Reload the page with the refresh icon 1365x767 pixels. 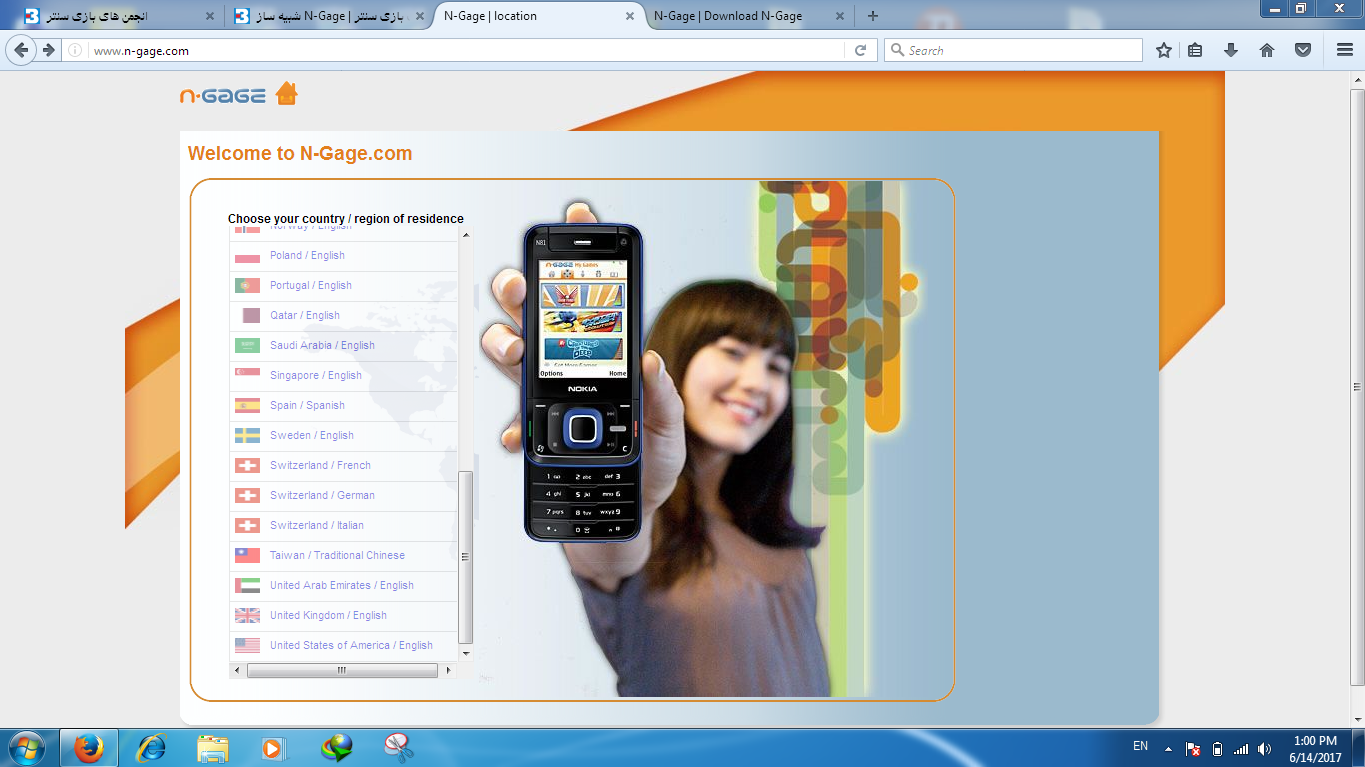click(860, 50)
